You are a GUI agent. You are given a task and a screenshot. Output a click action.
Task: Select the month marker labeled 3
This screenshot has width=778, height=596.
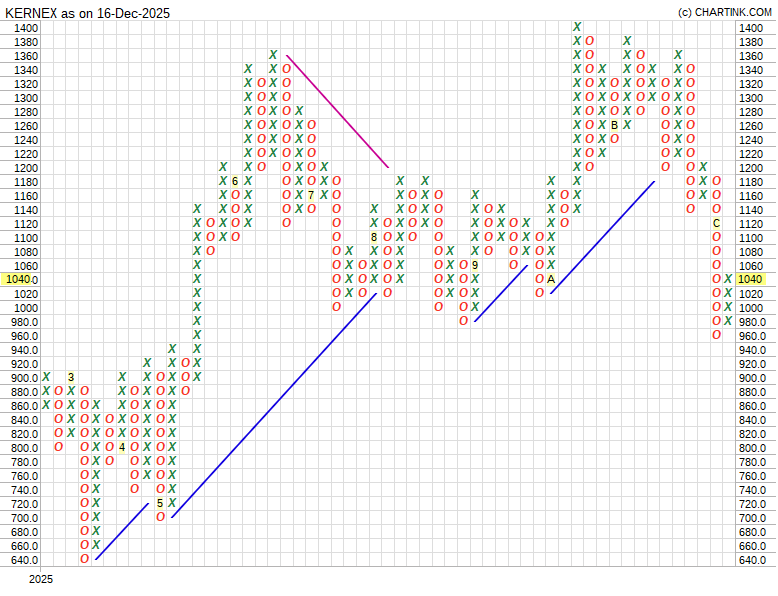(71, 377)
